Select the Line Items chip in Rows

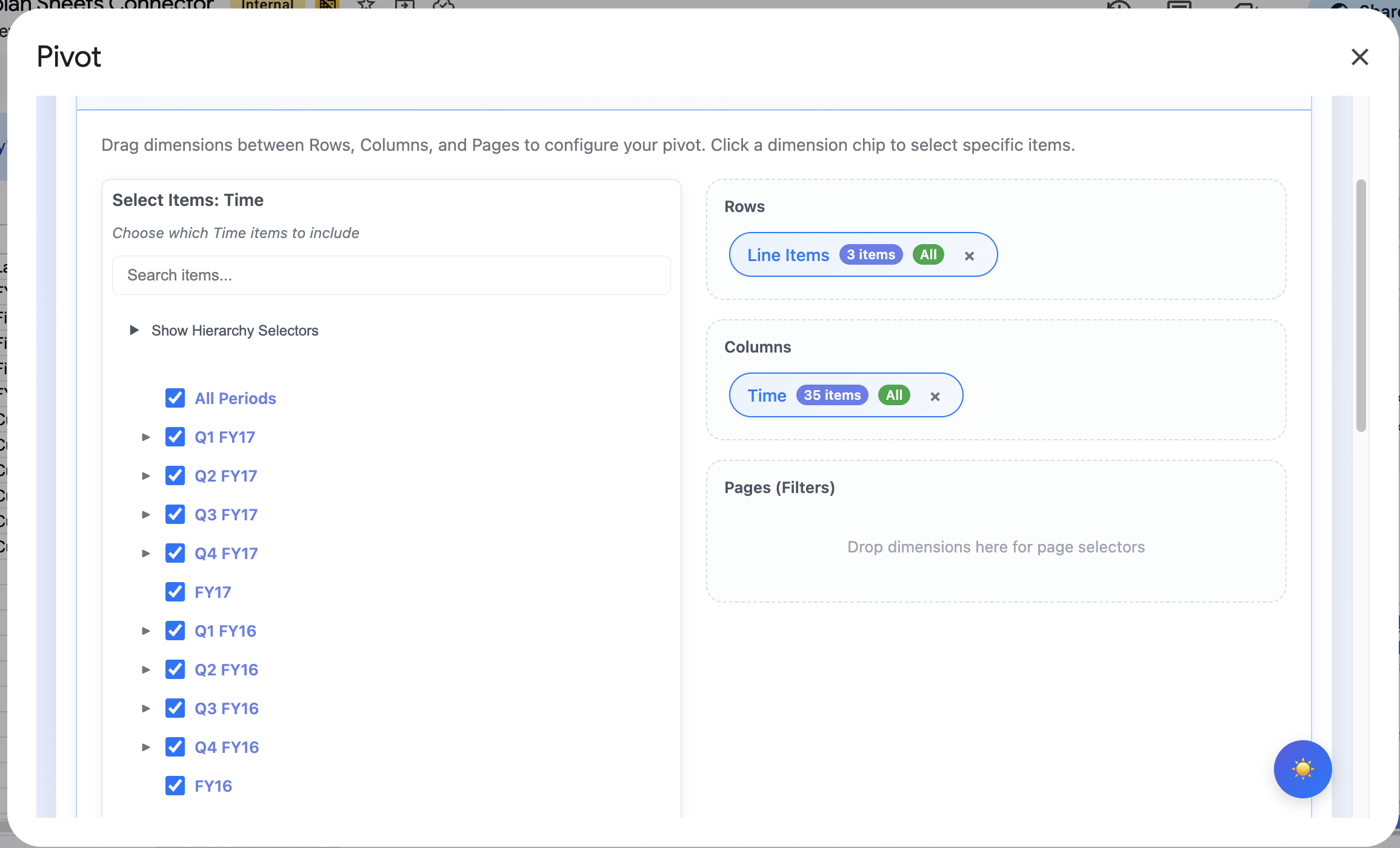[788, 254]
